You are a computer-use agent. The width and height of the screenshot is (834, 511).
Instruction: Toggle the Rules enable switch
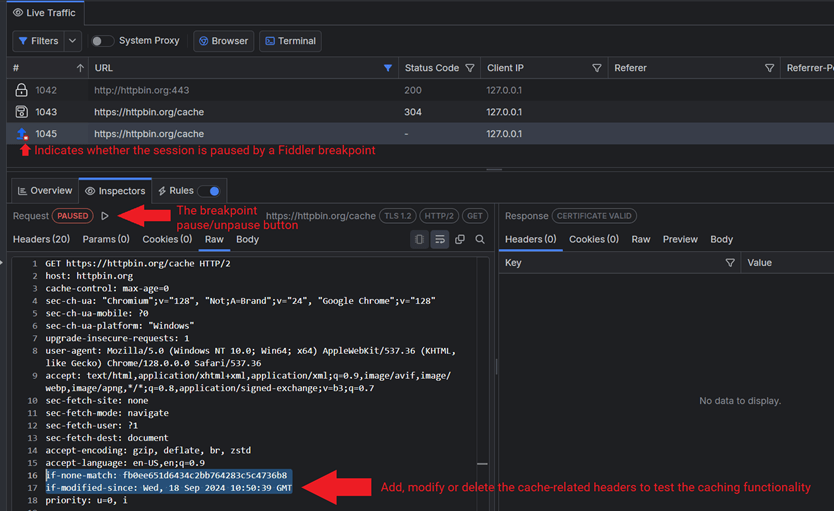click(209, 191)
